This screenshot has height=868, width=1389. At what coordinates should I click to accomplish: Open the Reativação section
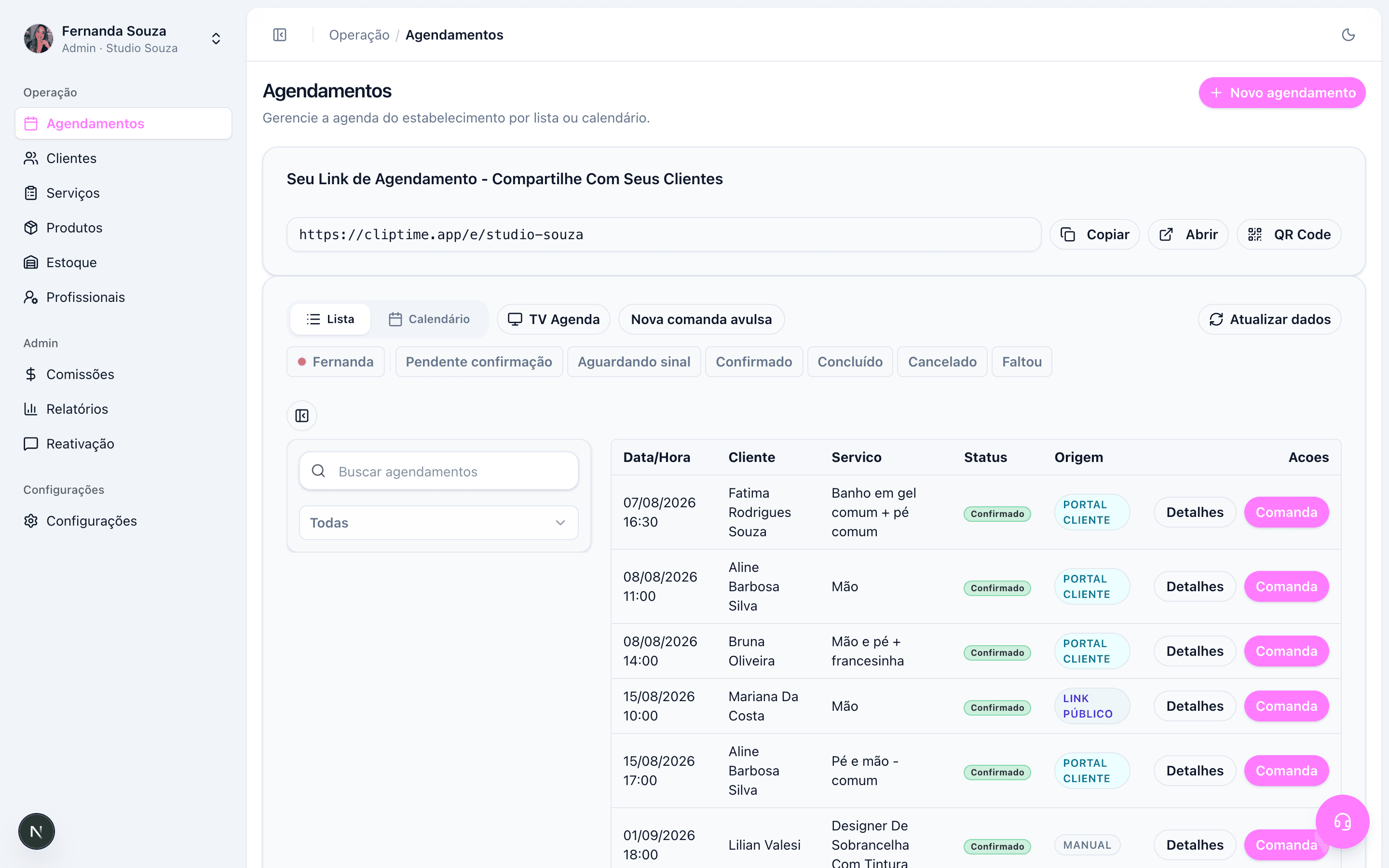click(x=123, y=444)
